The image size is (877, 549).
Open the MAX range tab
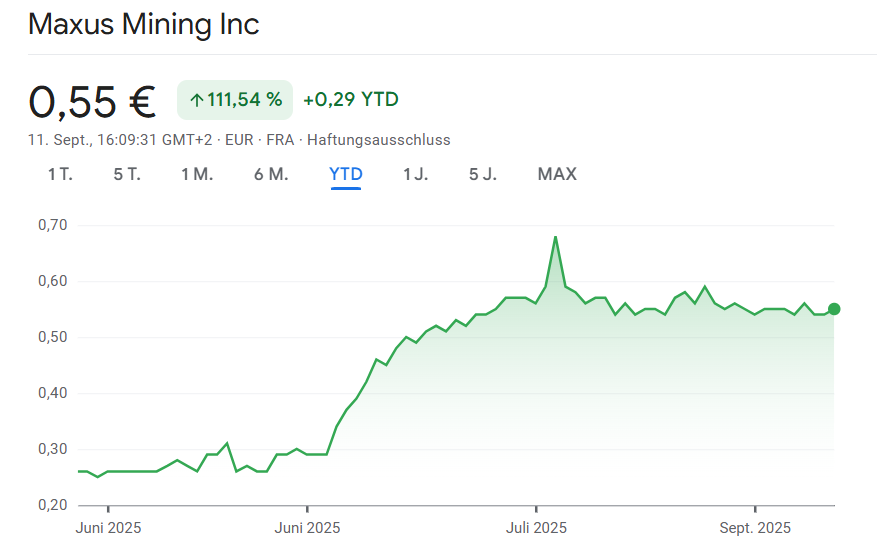click(x=557, y=174)
